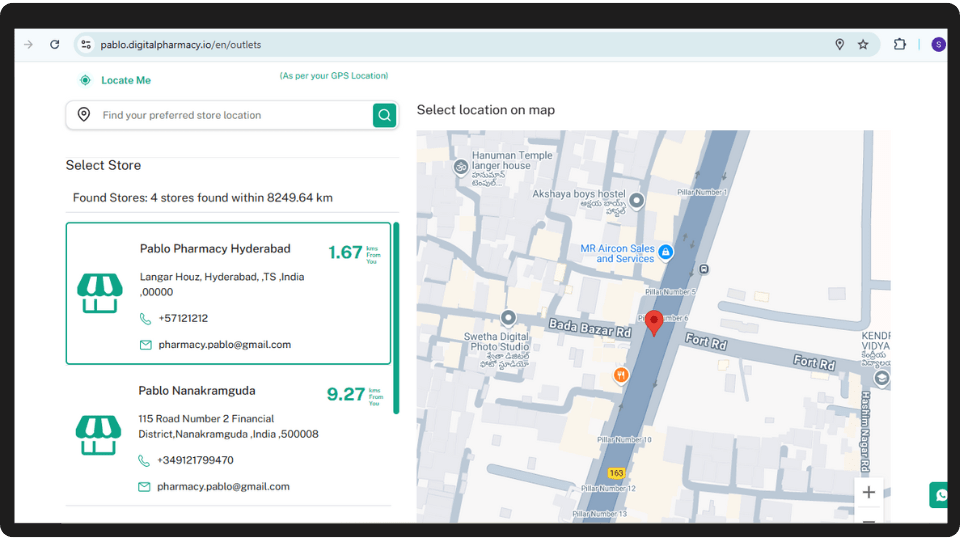Image resolution: width=960 pixels, height=540 pixels.
Task: Click the pin icon in store search field
Action: tap(84, 114)
